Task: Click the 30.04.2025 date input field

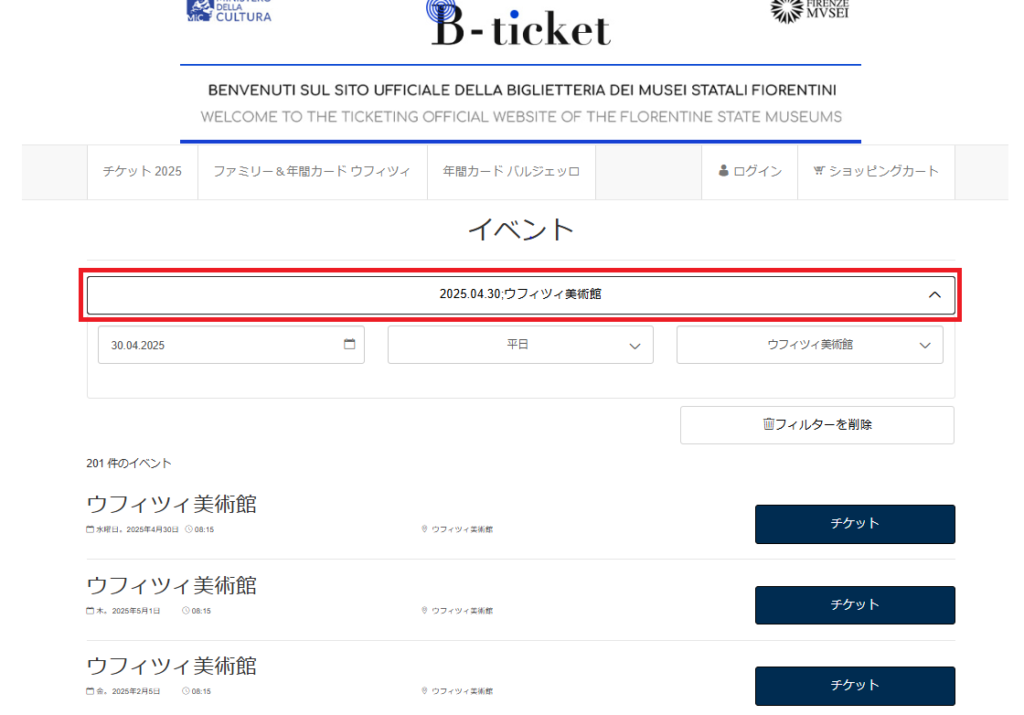Action: point(231,345)
